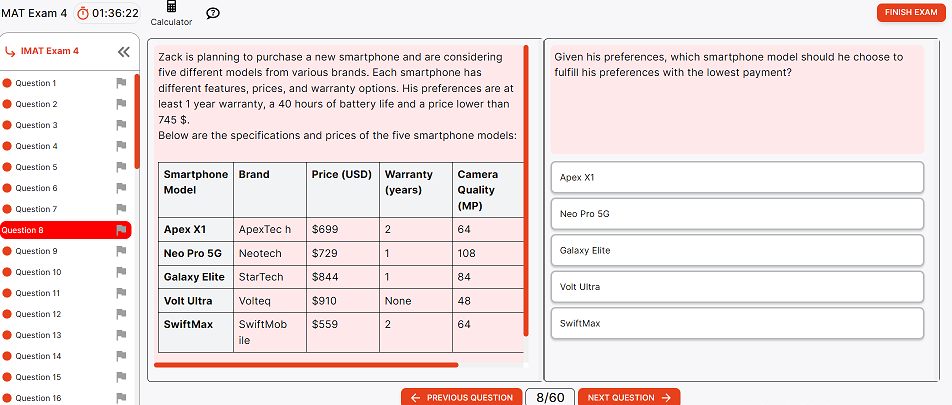
Task: Choose the Neo Pro 5G answer option
Action: (x=737, y=214)
